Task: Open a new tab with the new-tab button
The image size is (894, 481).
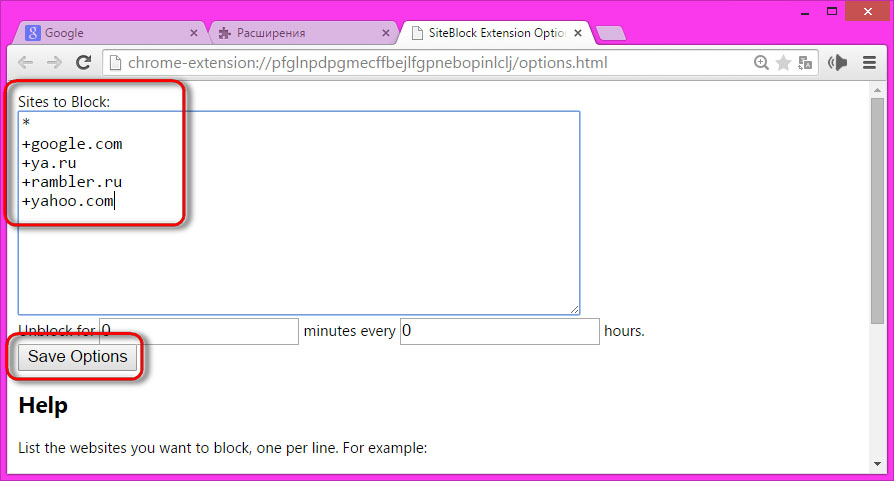Action: pyautogui.click(x=611, y=34)
